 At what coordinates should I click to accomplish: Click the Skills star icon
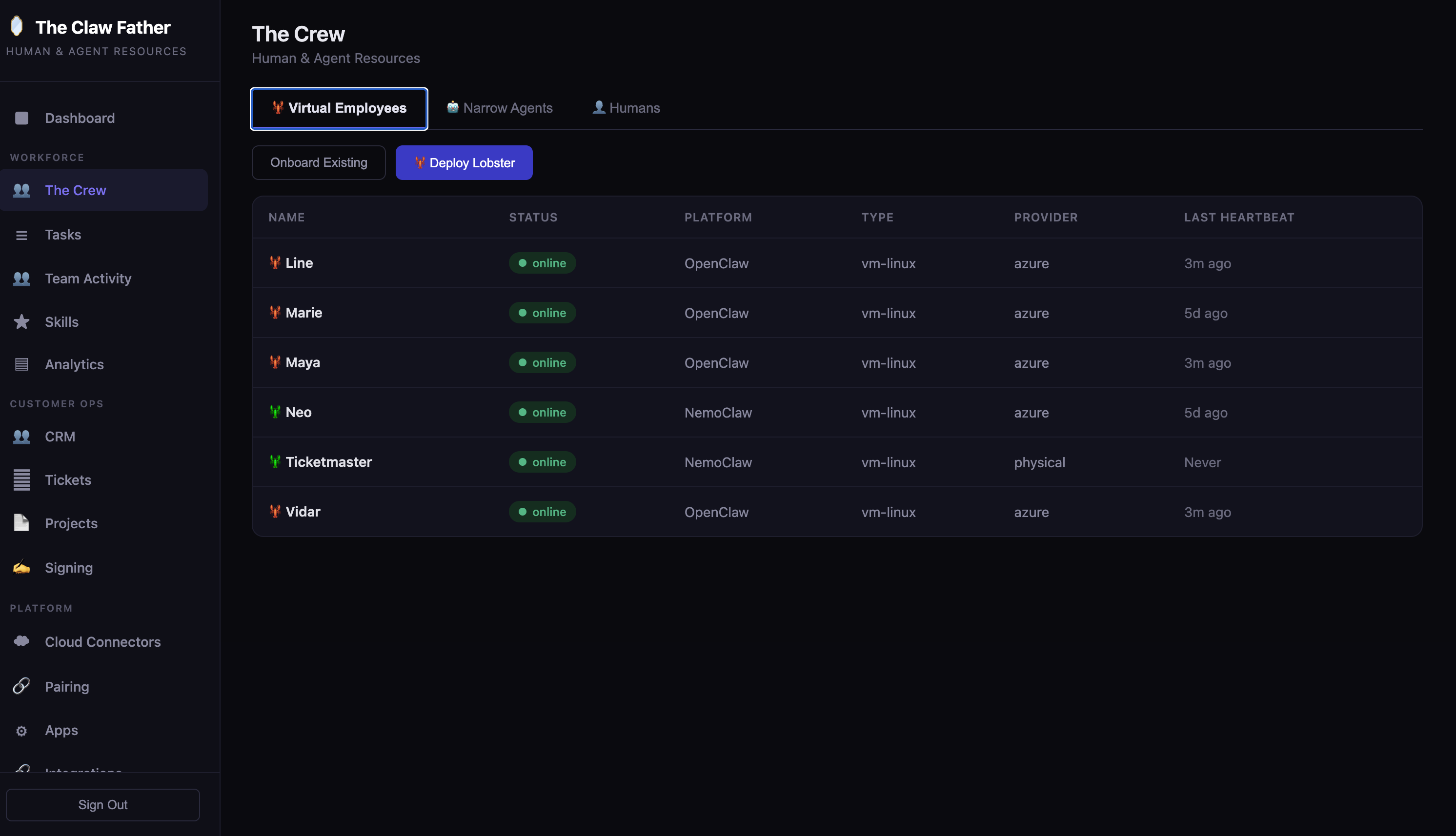(21, 321)
